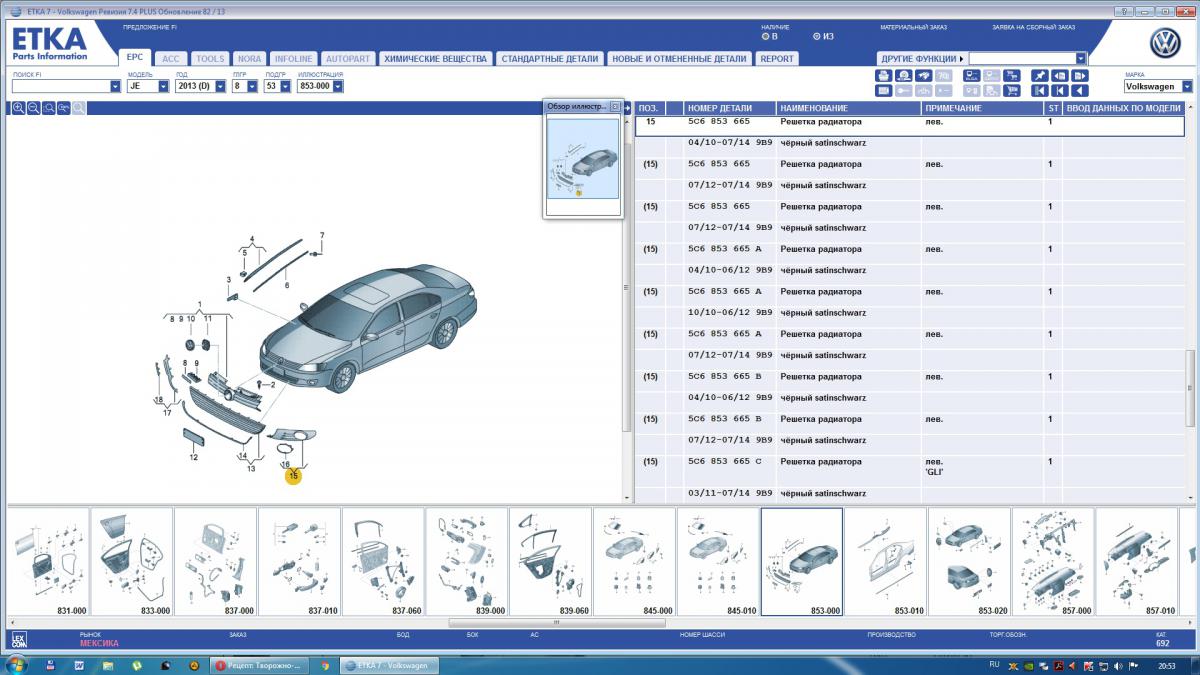Click the single left triangle back icon
Screen dimensions: 1200x675
coord(1080,90)
